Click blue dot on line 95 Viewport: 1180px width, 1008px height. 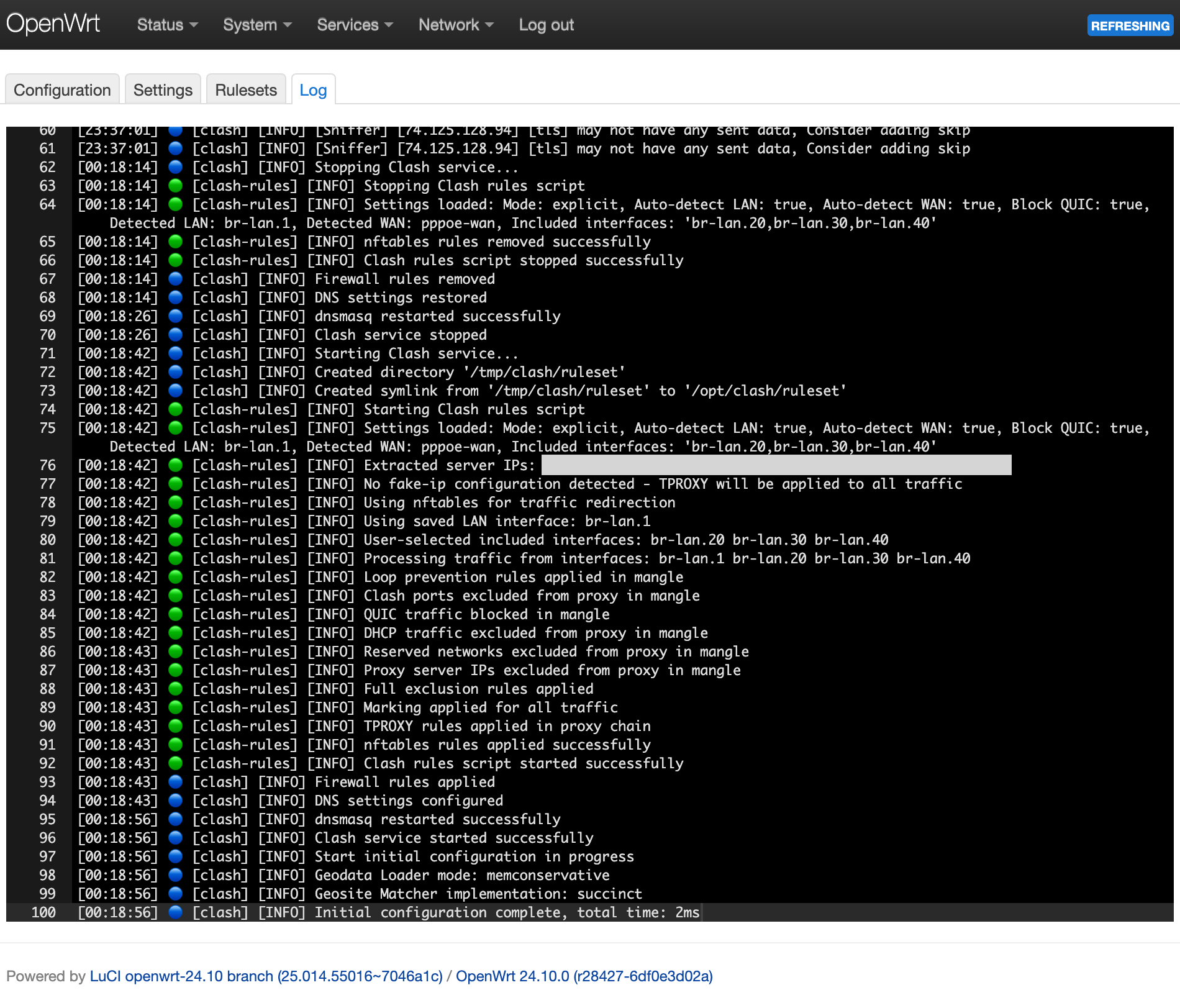click(x=176, y=819)
